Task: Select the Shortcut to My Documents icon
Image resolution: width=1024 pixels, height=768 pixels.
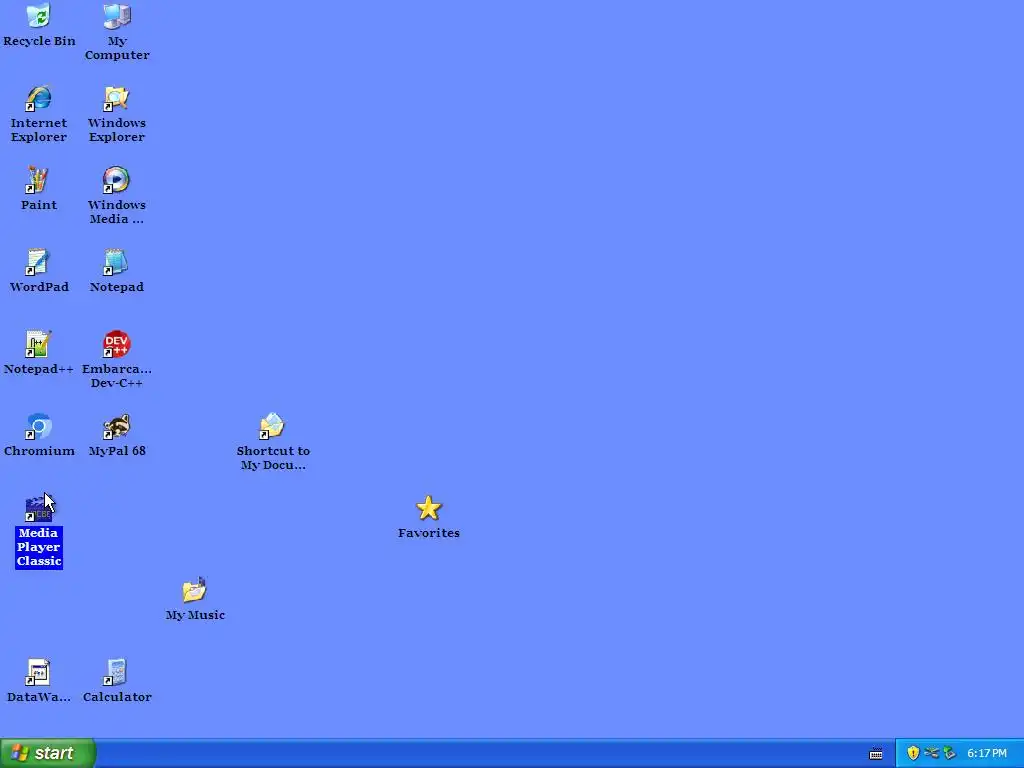Action: coord(272,426)
